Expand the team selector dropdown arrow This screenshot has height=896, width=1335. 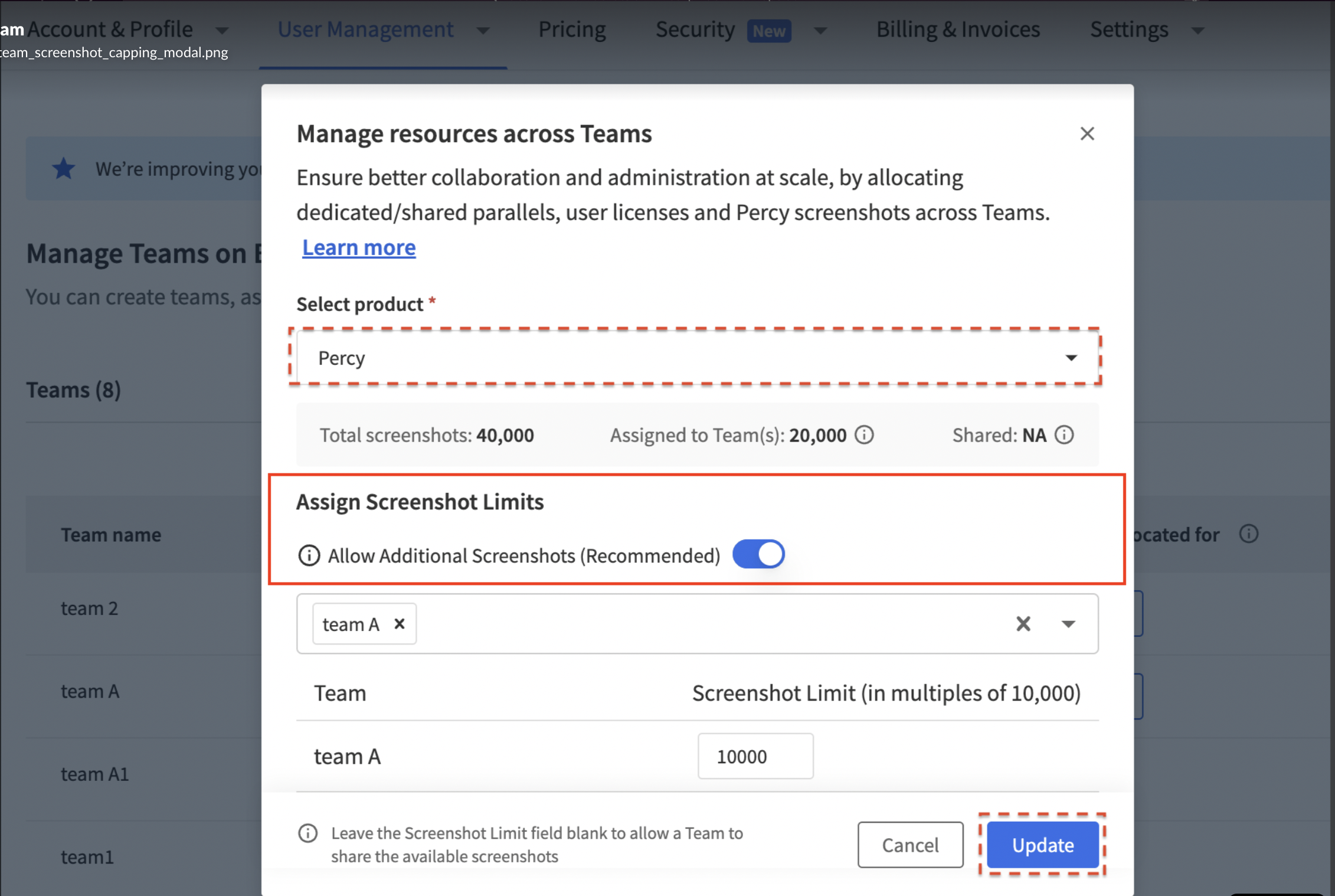pyautogui.click(x=1068, y=624)
